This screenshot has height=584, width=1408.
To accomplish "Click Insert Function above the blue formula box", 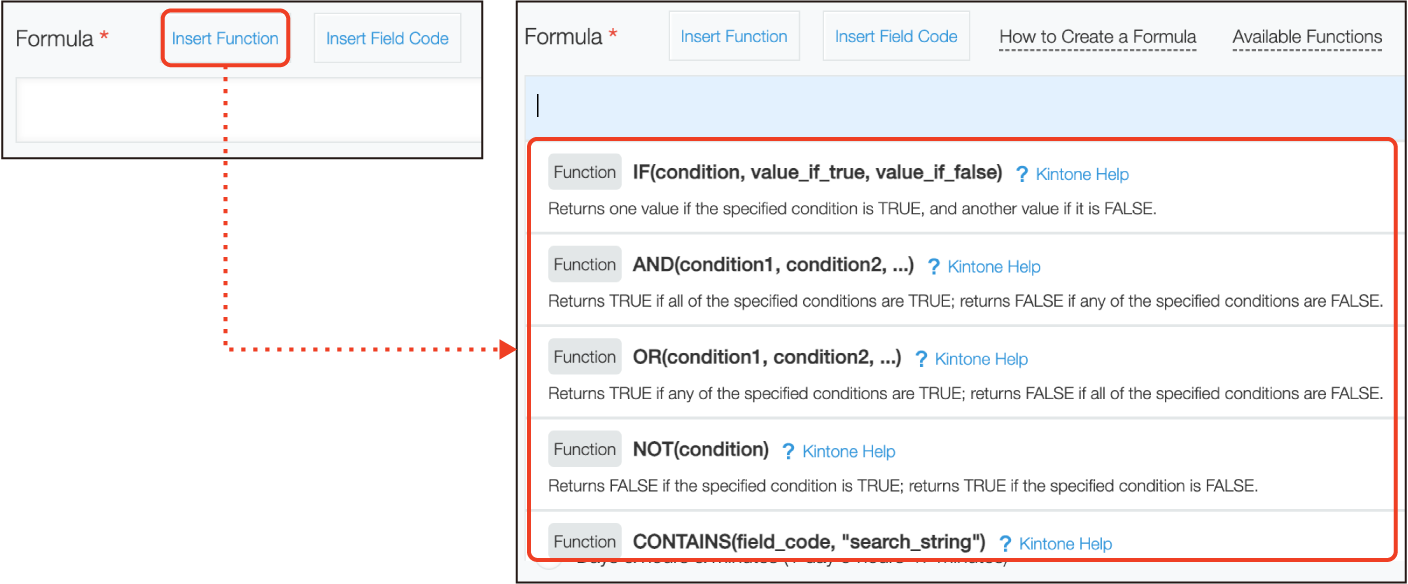I will pos(734,37).
